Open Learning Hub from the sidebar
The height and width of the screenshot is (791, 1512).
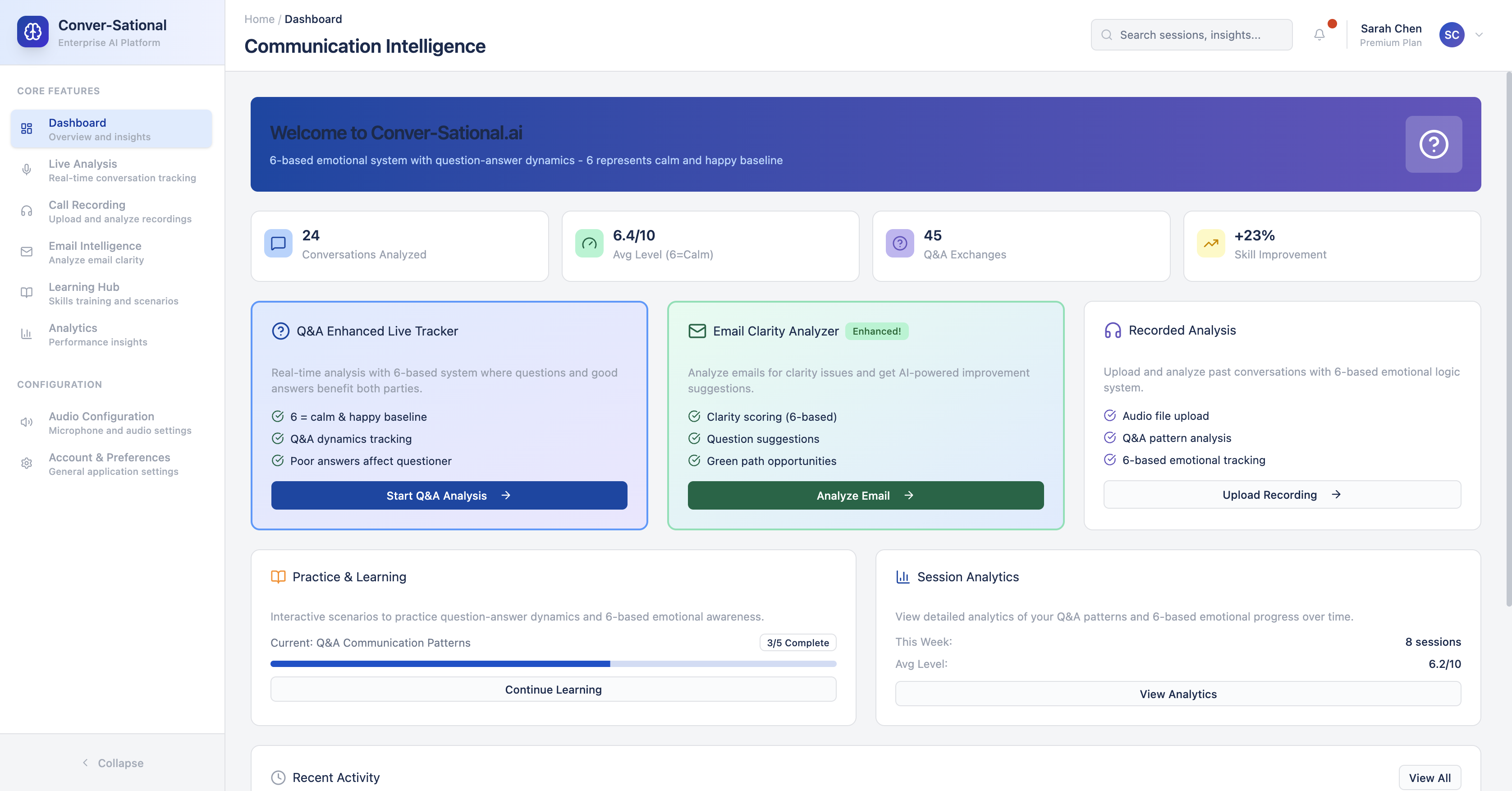tap(111, 293)
